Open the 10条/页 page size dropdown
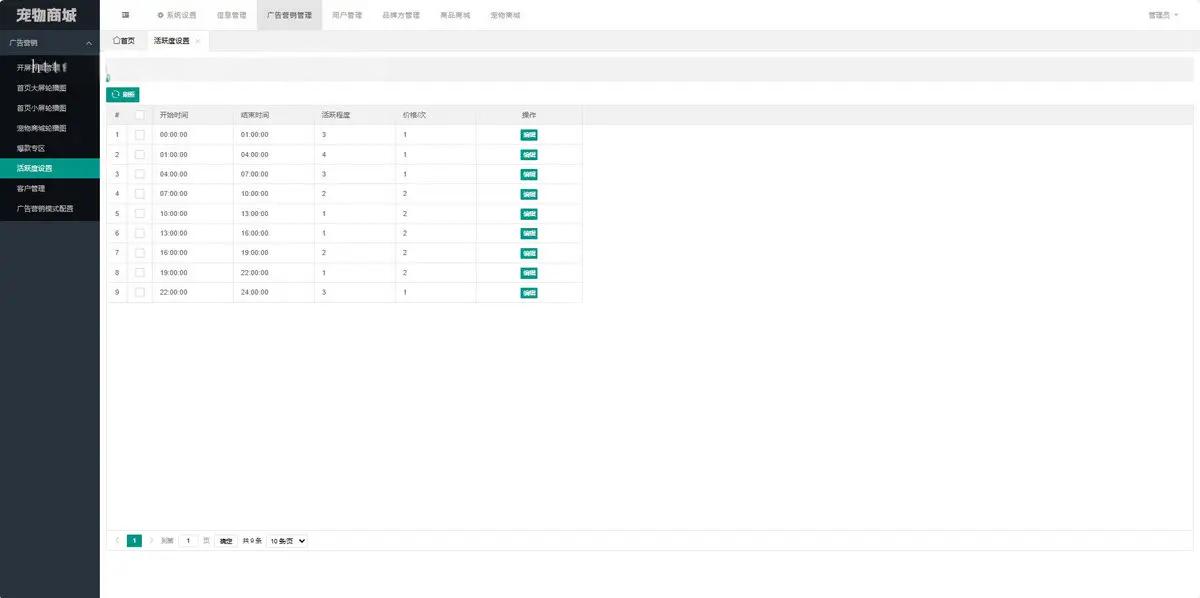Image resolution: width=1200 pixels, height=598 pixels. click(287, 541)
